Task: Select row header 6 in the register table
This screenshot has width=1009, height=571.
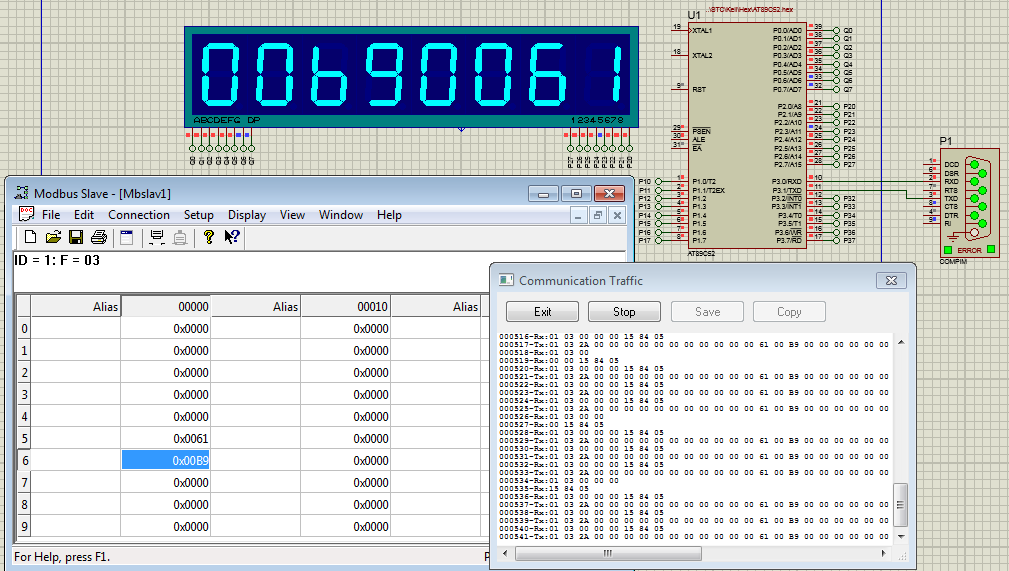Action: 24,460
